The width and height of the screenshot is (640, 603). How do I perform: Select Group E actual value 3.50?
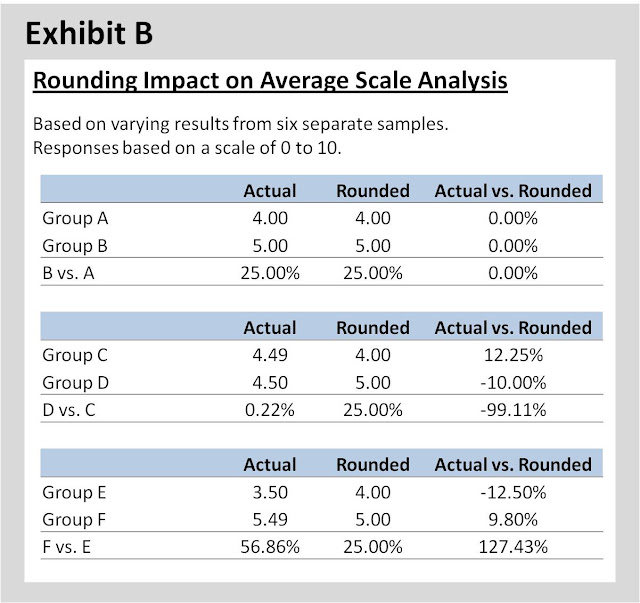270,492
